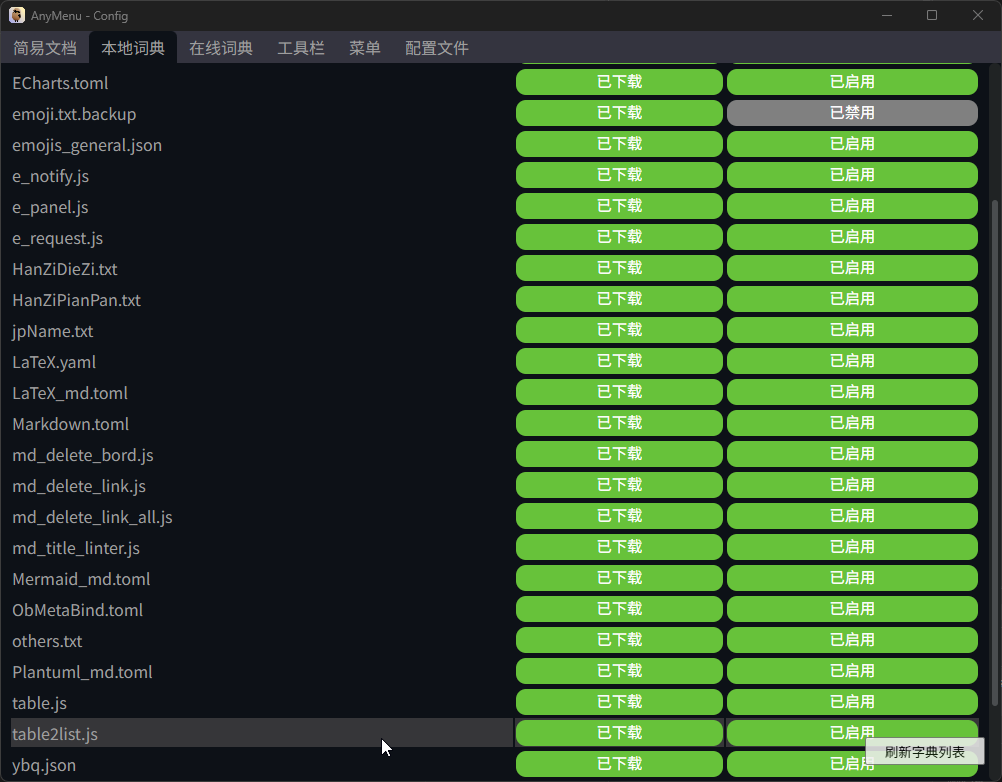
Task: Toggle 已启用 for md_delete_bord.js
Action: [852, 454]
